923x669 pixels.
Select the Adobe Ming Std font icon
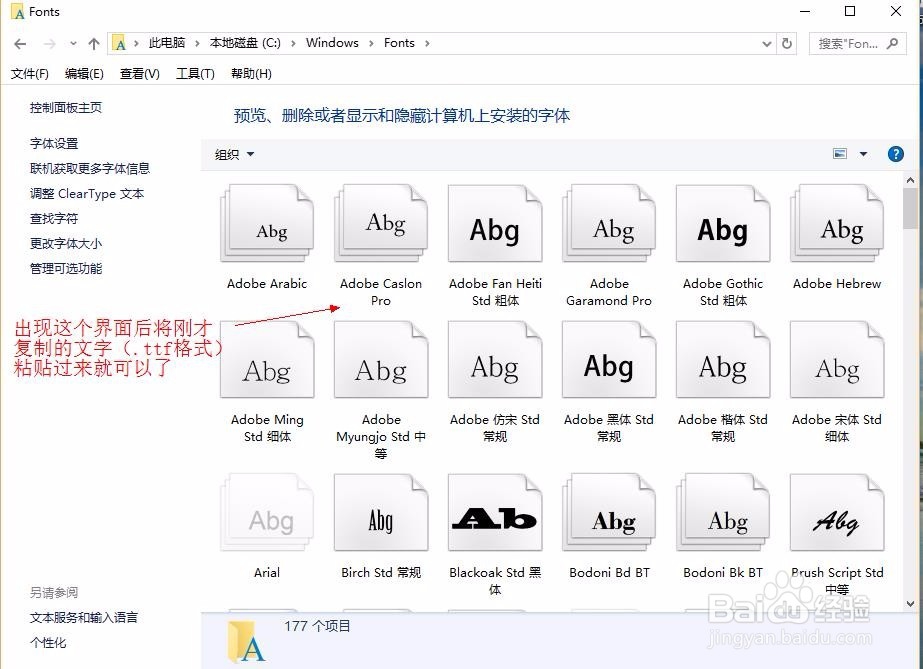pyautogui.click(x=267, y=360)
